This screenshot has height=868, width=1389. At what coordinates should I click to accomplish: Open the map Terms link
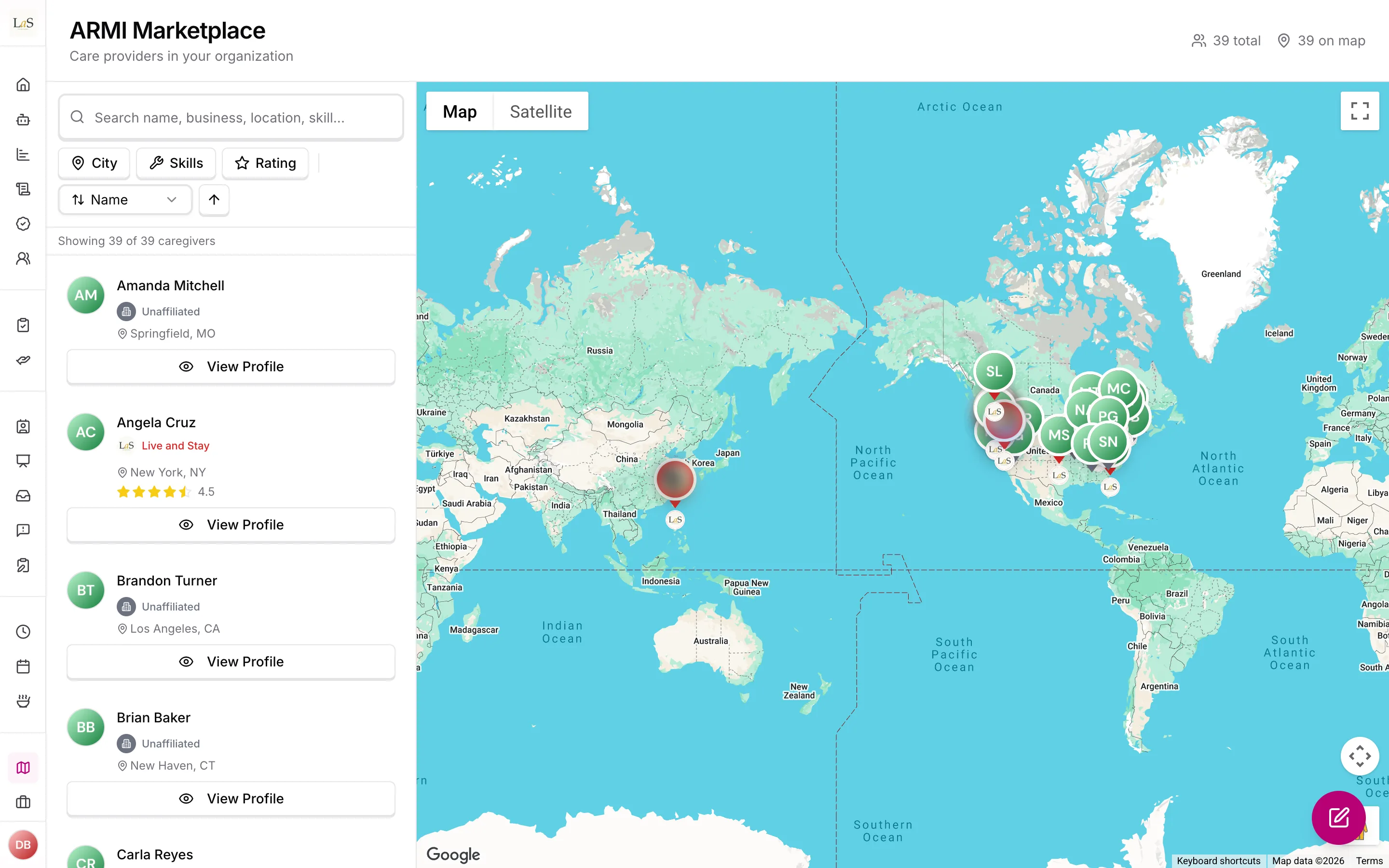tap(1369, 861)
